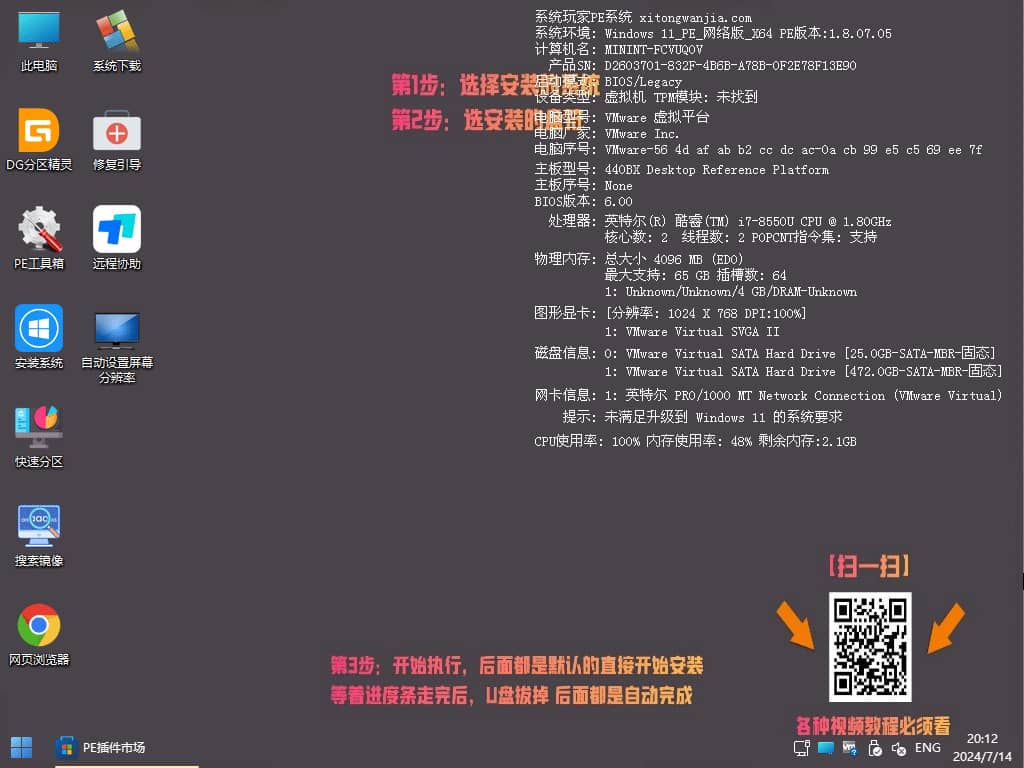Open the Windows Start button
Viewport: 1024px width, 768px height.
(22, 747)
